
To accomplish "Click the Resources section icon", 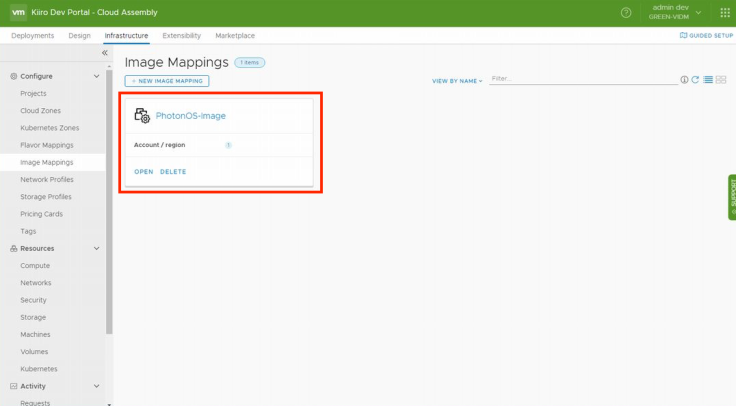I will [14, 248].
